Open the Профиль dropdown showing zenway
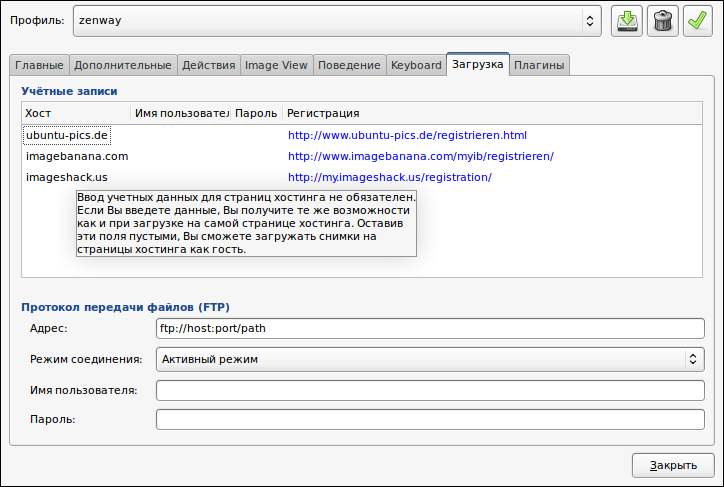The height and width of the screenshot is (487, 724). click(337, 21)
